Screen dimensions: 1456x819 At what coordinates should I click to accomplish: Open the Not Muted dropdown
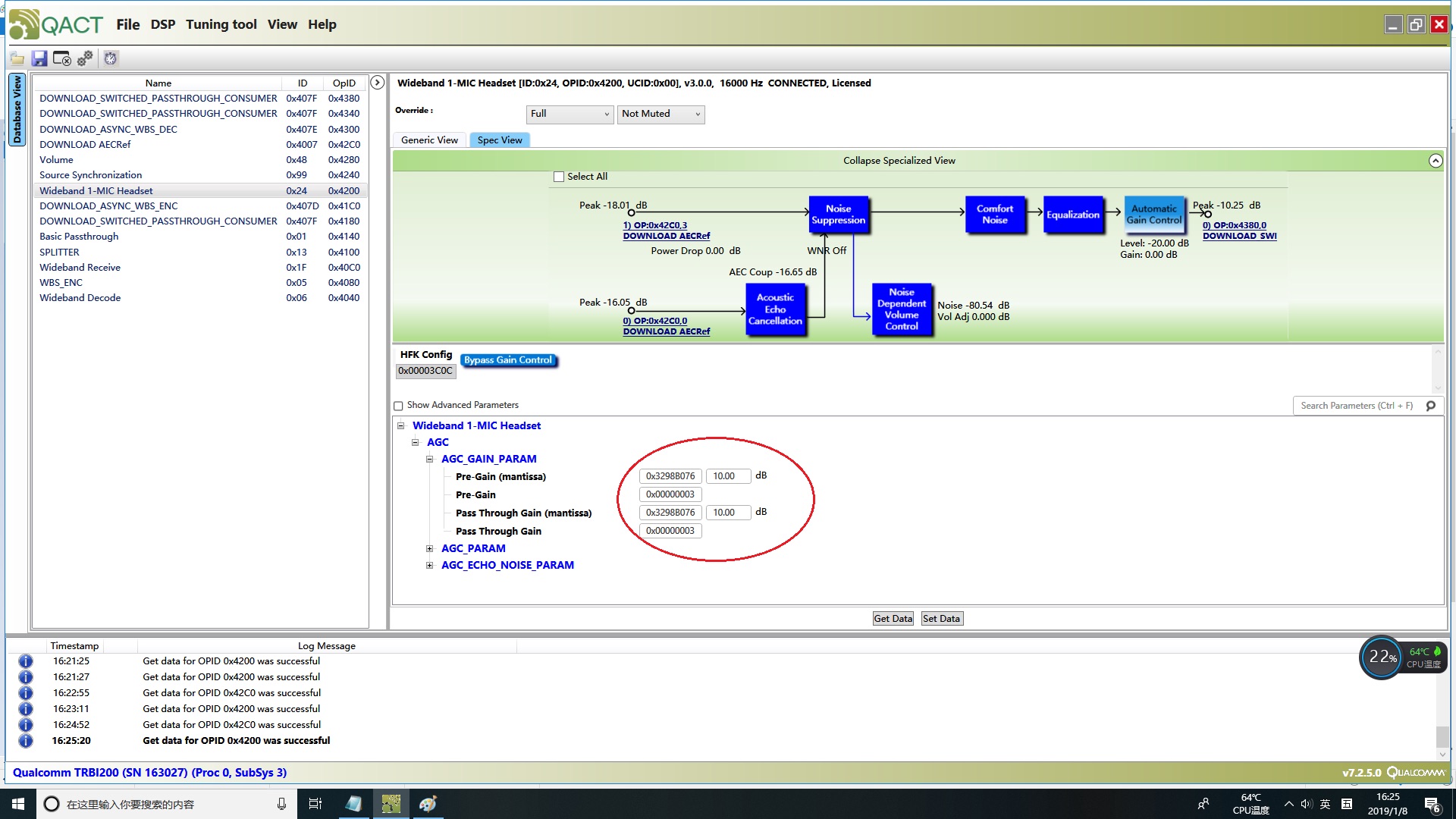click(661, 114)
